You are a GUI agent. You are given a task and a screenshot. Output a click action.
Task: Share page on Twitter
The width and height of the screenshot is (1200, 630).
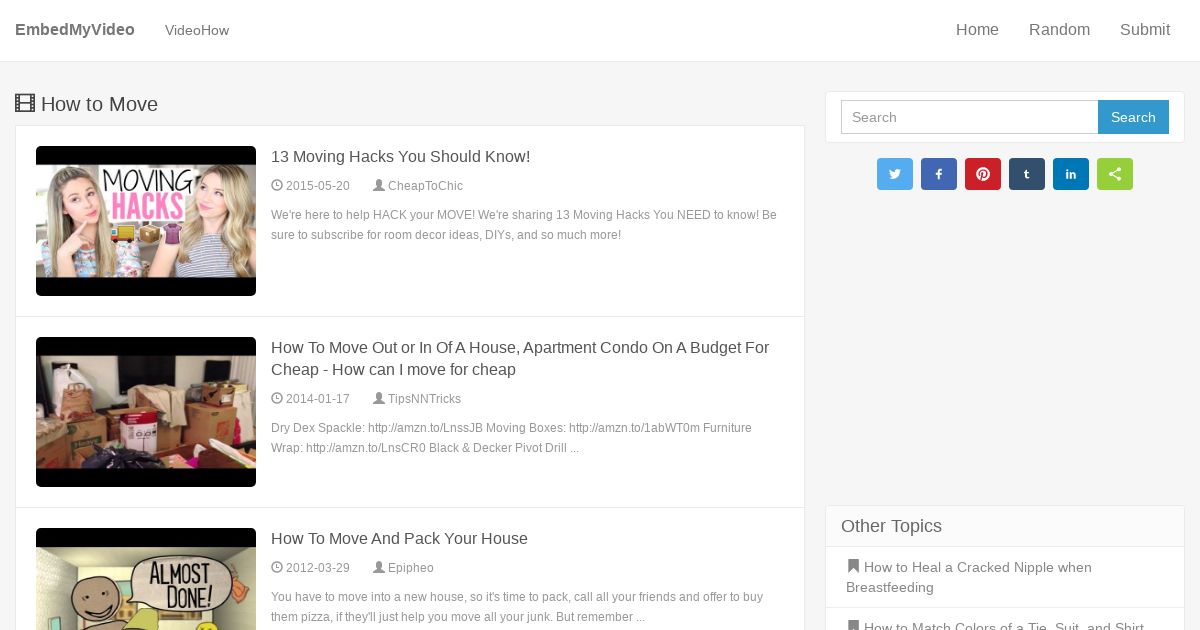tap(894, 174)
